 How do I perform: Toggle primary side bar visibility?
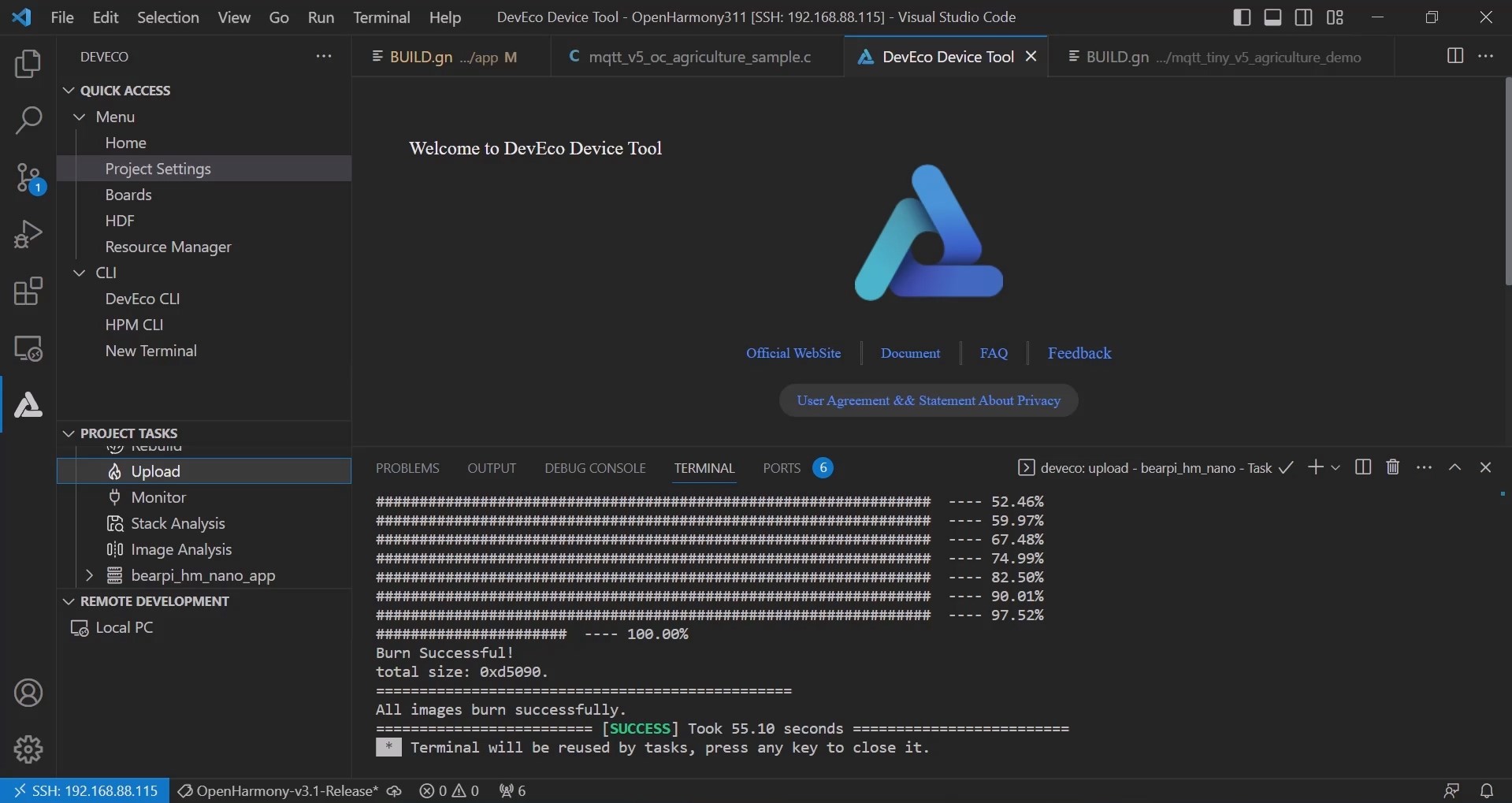tap(1242, 17)
